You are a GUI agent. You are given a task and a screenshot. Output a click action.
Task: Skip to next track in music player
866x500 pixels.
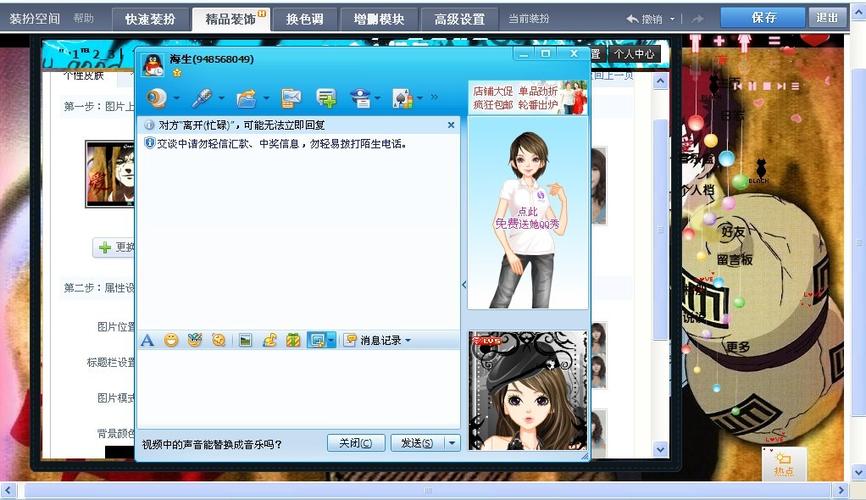(x=781, y=86)
